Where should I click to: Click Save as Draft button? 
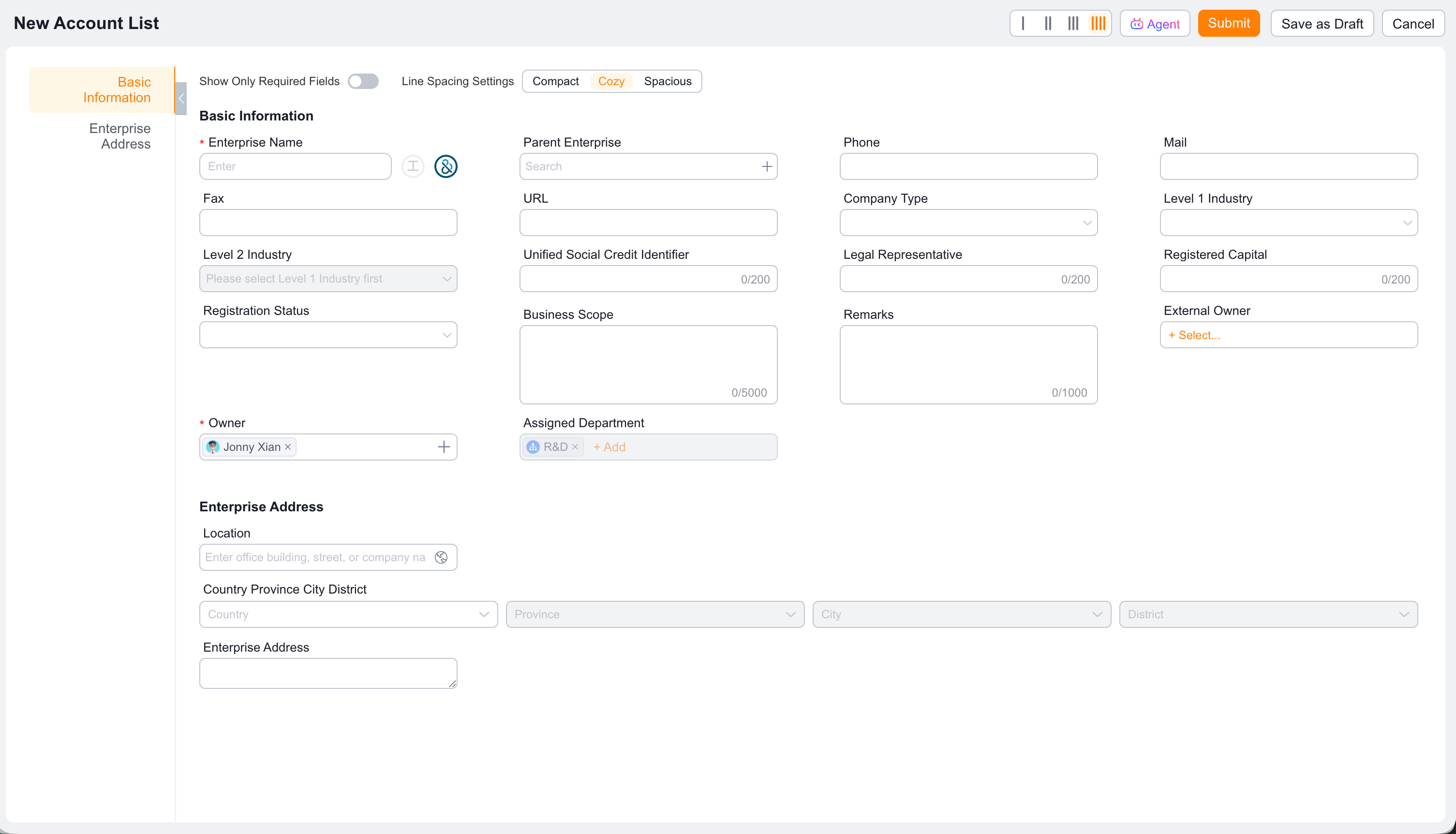point(1322,24)
